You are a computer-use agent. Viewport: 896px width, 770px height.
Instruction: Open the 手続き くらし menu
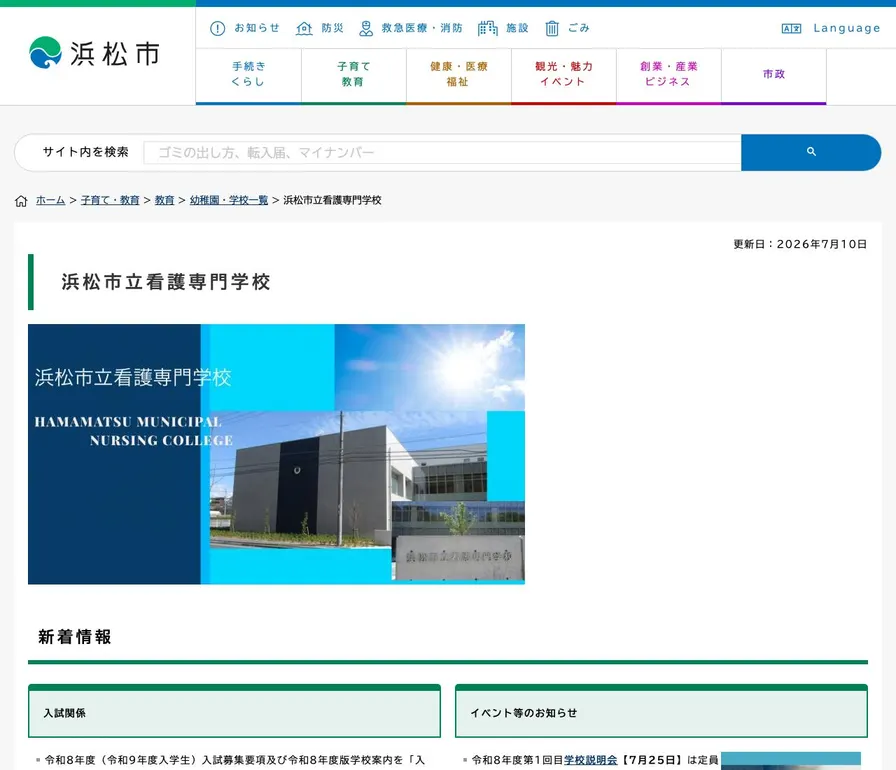point(249,74)
